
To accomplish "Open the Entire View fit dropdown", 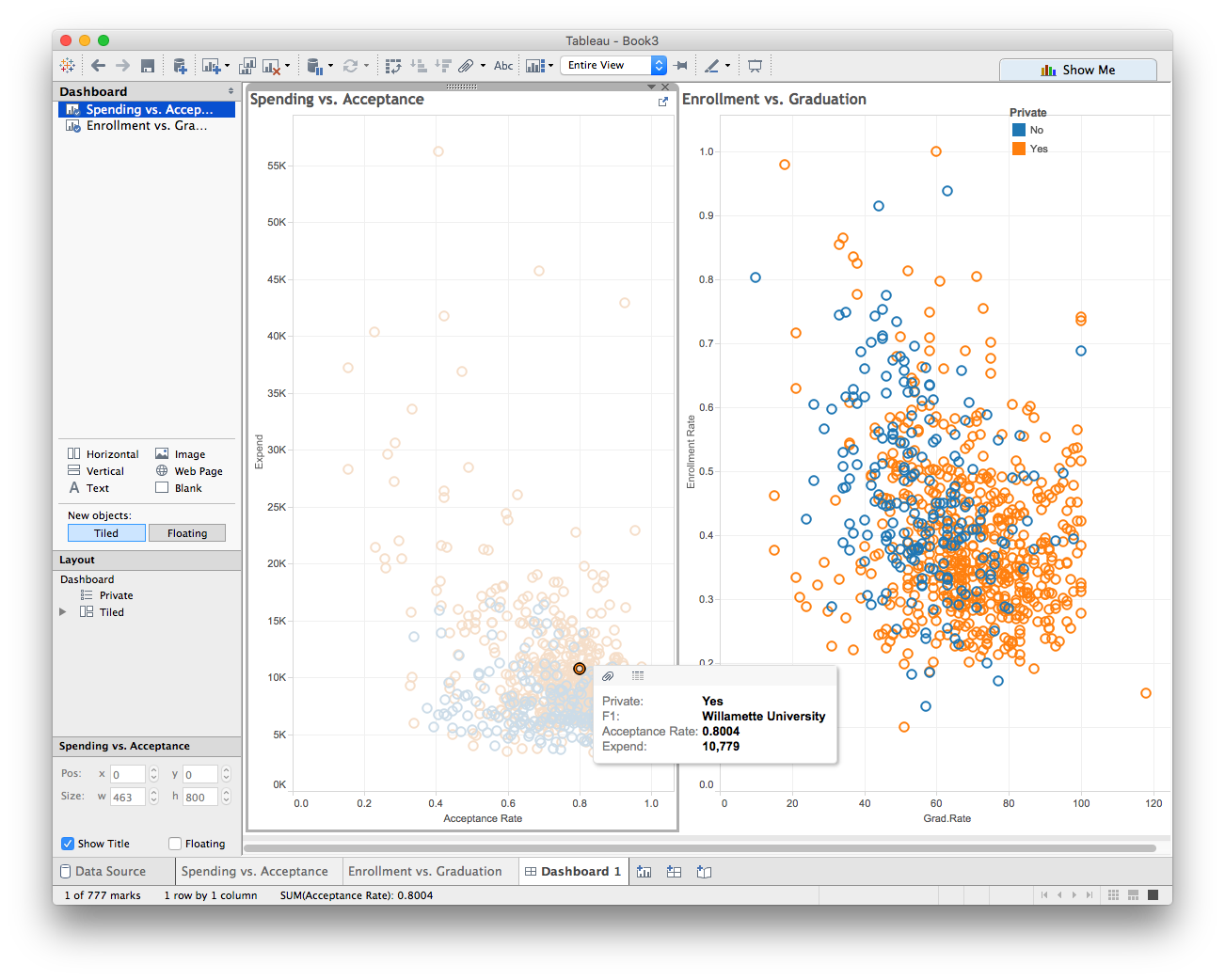I will [x=613, y=65].
